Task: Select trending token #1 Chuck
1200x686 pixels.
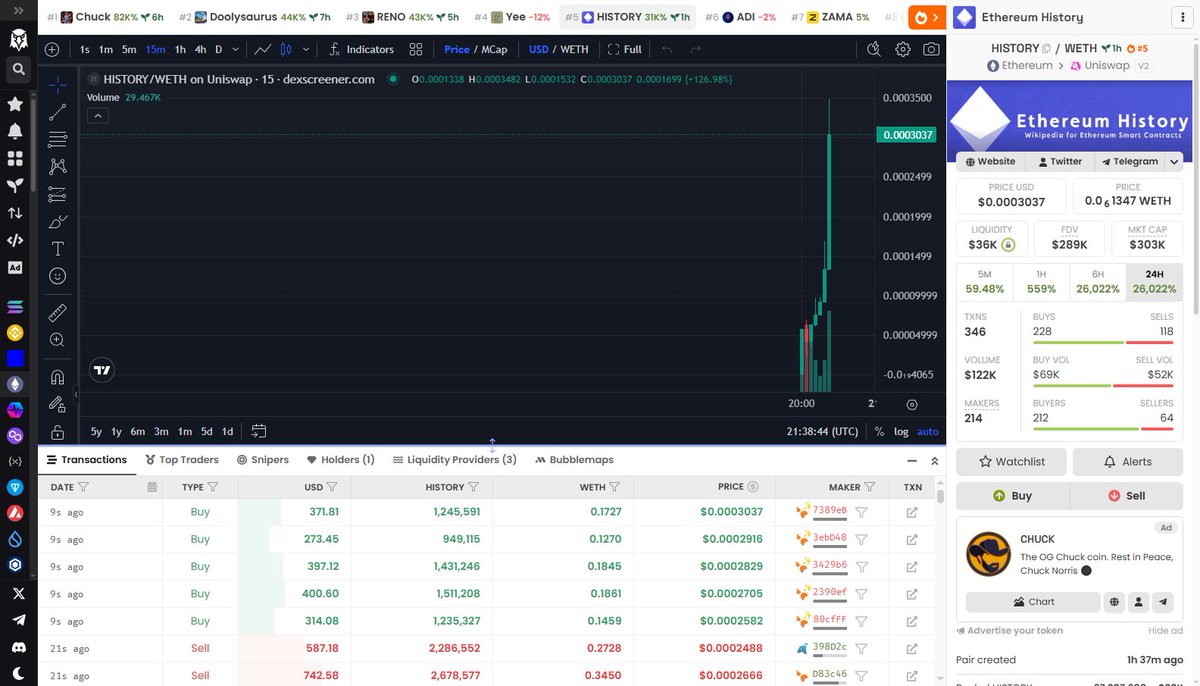Action: 106,17
